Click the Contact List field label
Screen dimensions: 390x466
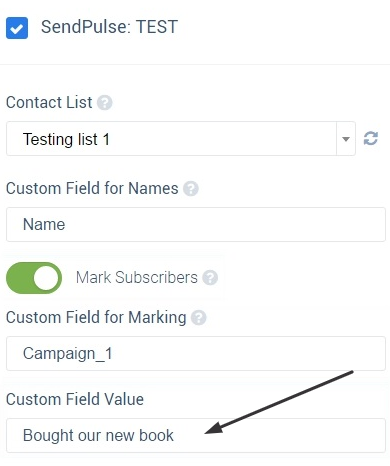[x=49, y=102]
